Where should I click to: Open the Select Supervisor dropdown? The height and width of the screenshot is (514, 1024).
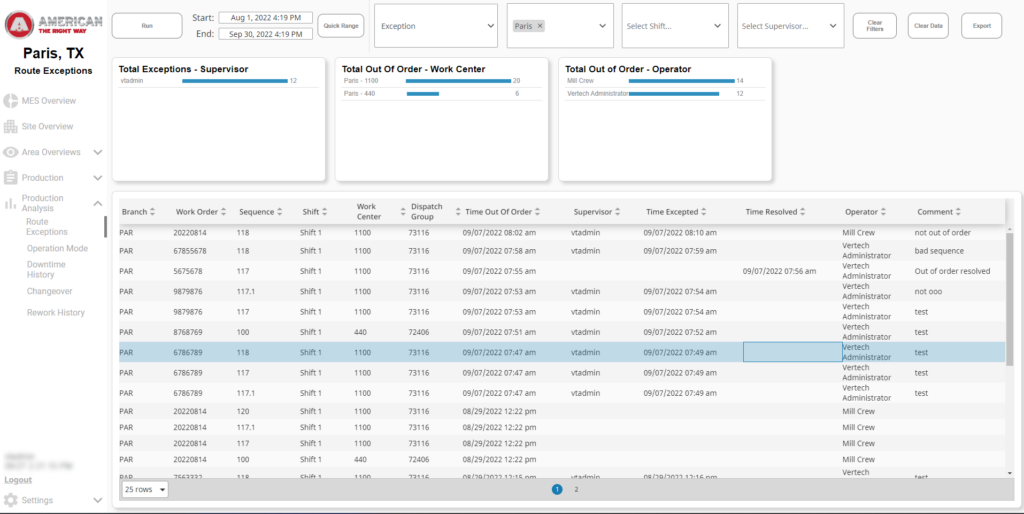point(791,26)
